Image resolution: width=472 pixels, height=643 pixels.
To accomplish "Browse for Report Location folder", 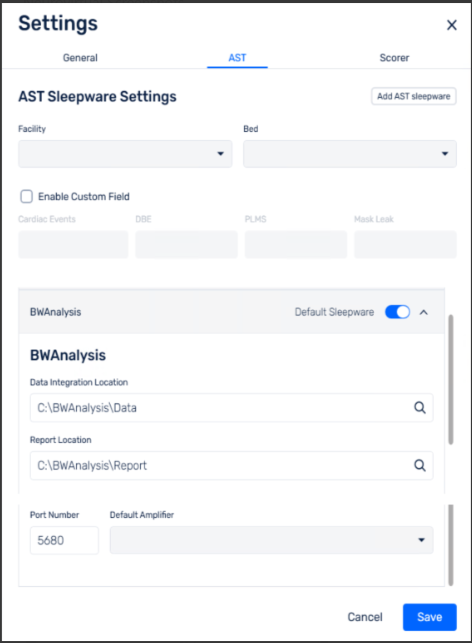I will pyautogui.click(x=420, y=465).
